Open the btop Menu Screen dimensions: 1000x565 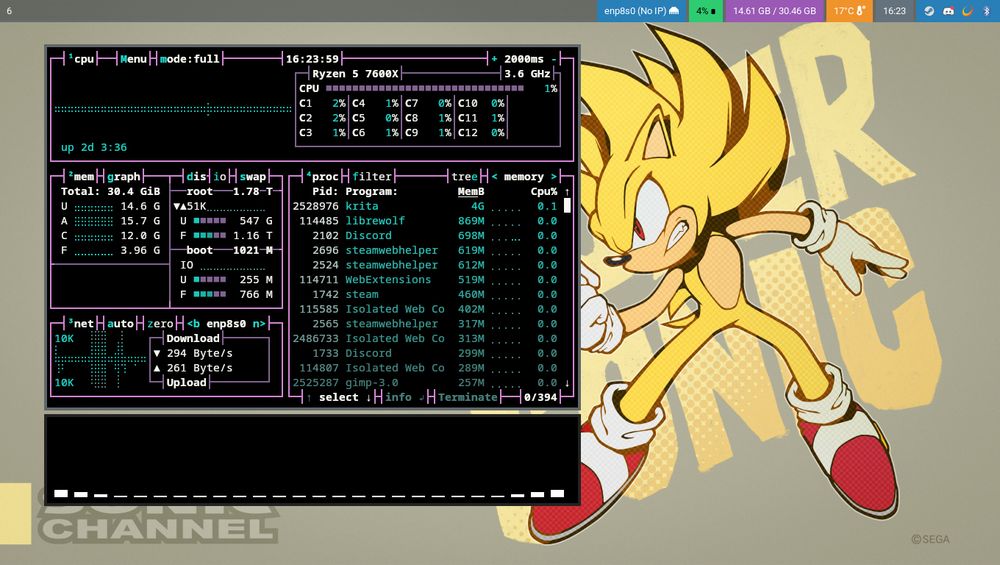(133, 59)
